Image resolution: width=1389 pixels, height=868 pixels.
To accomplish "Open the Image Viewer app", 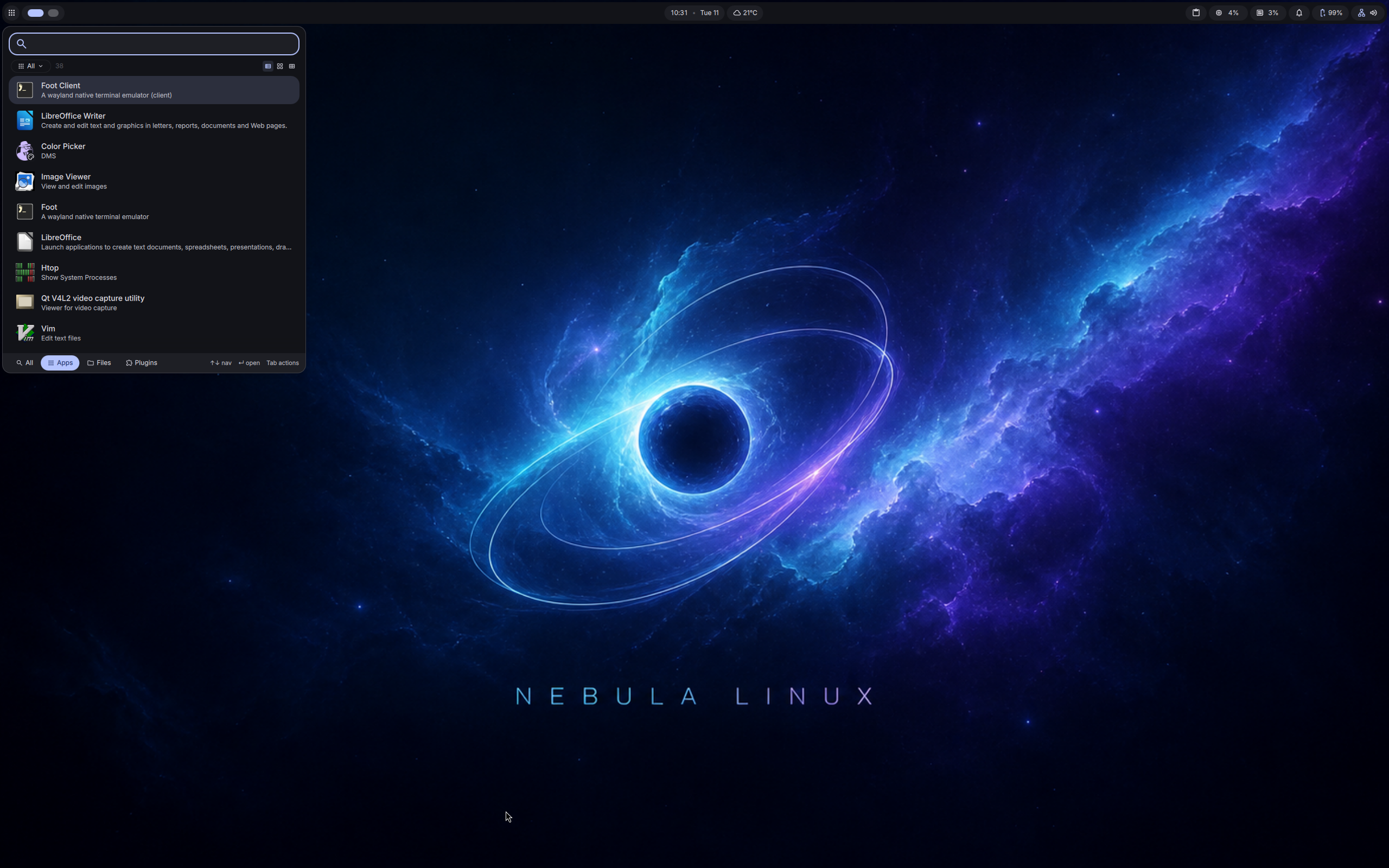I will pos(154,181).
